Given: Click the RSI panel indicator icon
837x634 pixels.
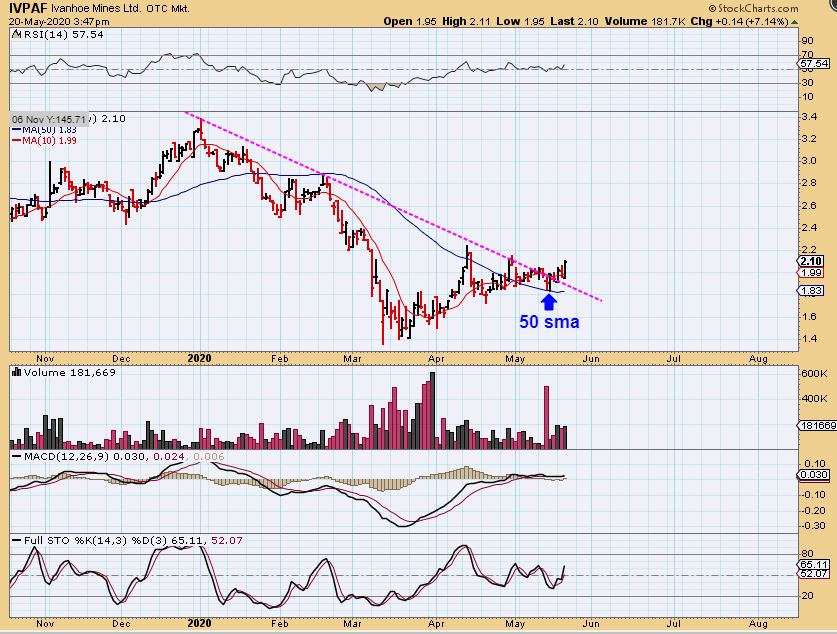Looking at the screenshot, I should pos(15,35).
